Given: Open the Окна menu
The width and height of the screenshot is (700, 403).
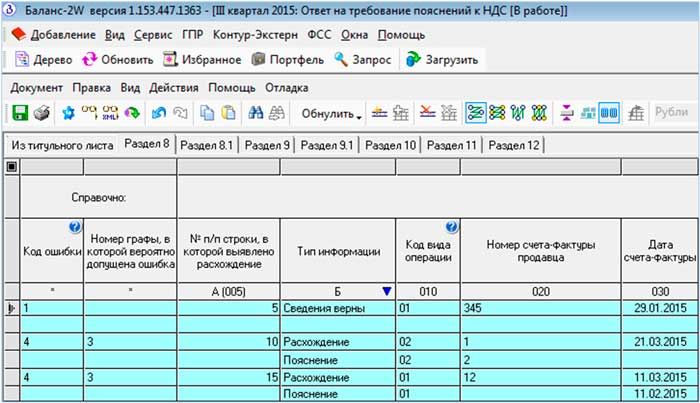Looking at the screenshot, I should pos(354,35).
